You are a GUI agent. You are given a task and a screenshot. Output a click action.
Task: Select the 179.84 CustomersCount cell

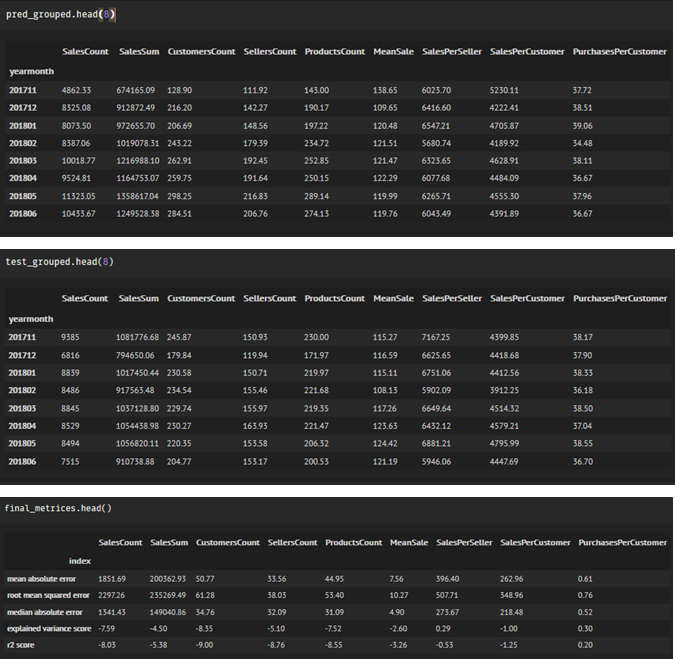[179, 355]
